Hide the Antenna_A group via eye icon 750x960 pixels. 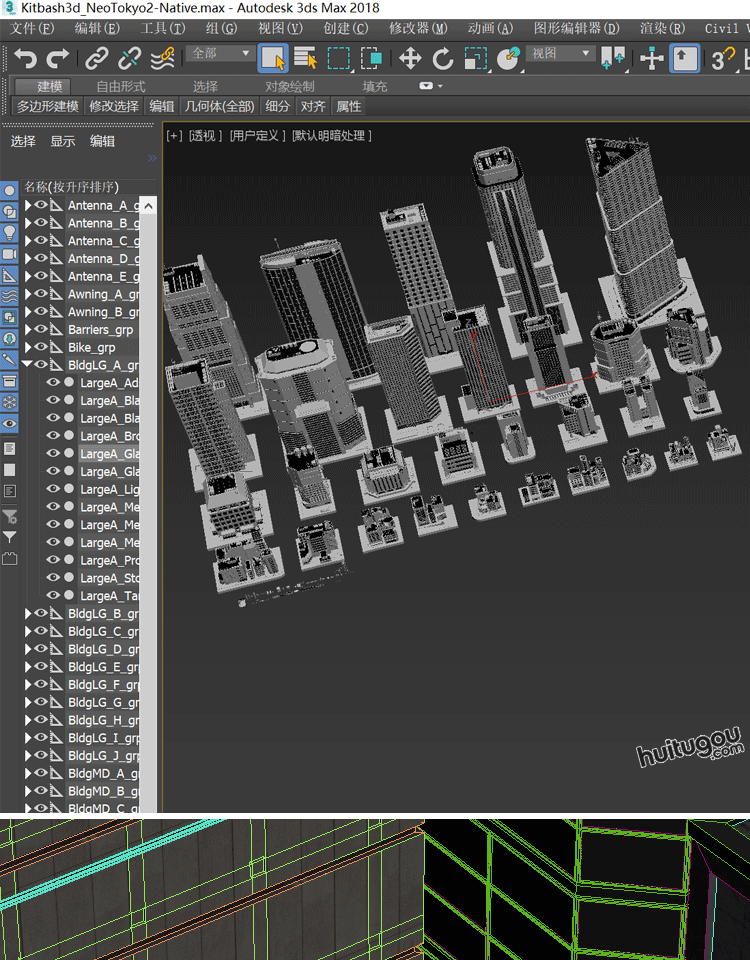[41, 206]
